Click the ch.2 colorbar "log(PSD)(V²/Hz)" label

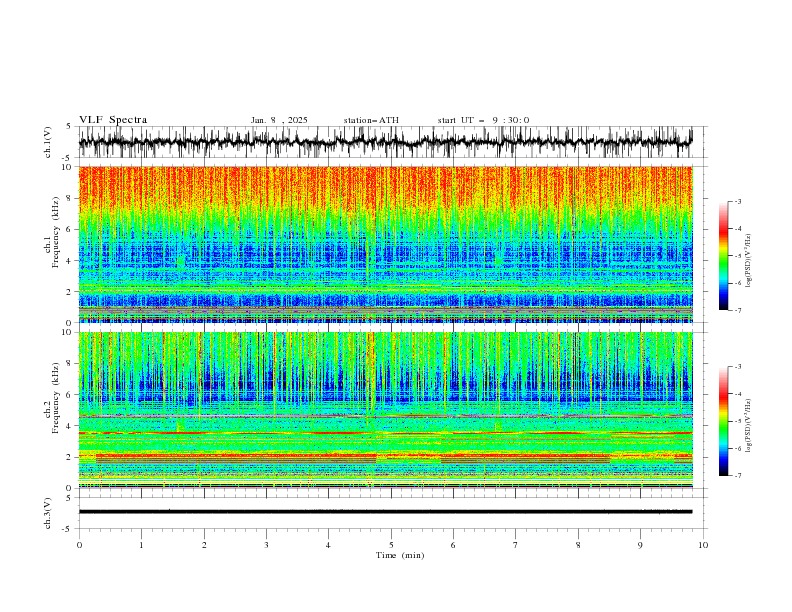pyautogui.click(x=749, y=425)
